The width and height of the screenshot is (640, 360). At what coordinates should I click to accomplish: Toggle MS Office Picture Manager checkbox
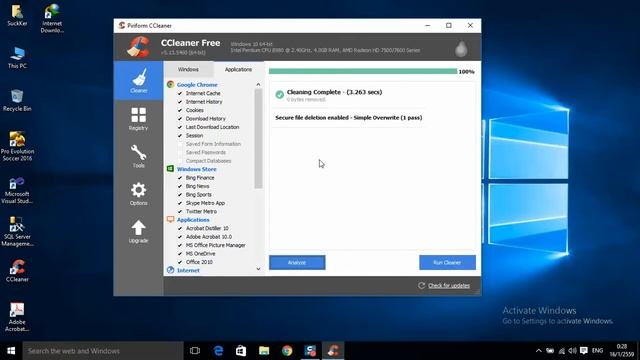[180, 245]
